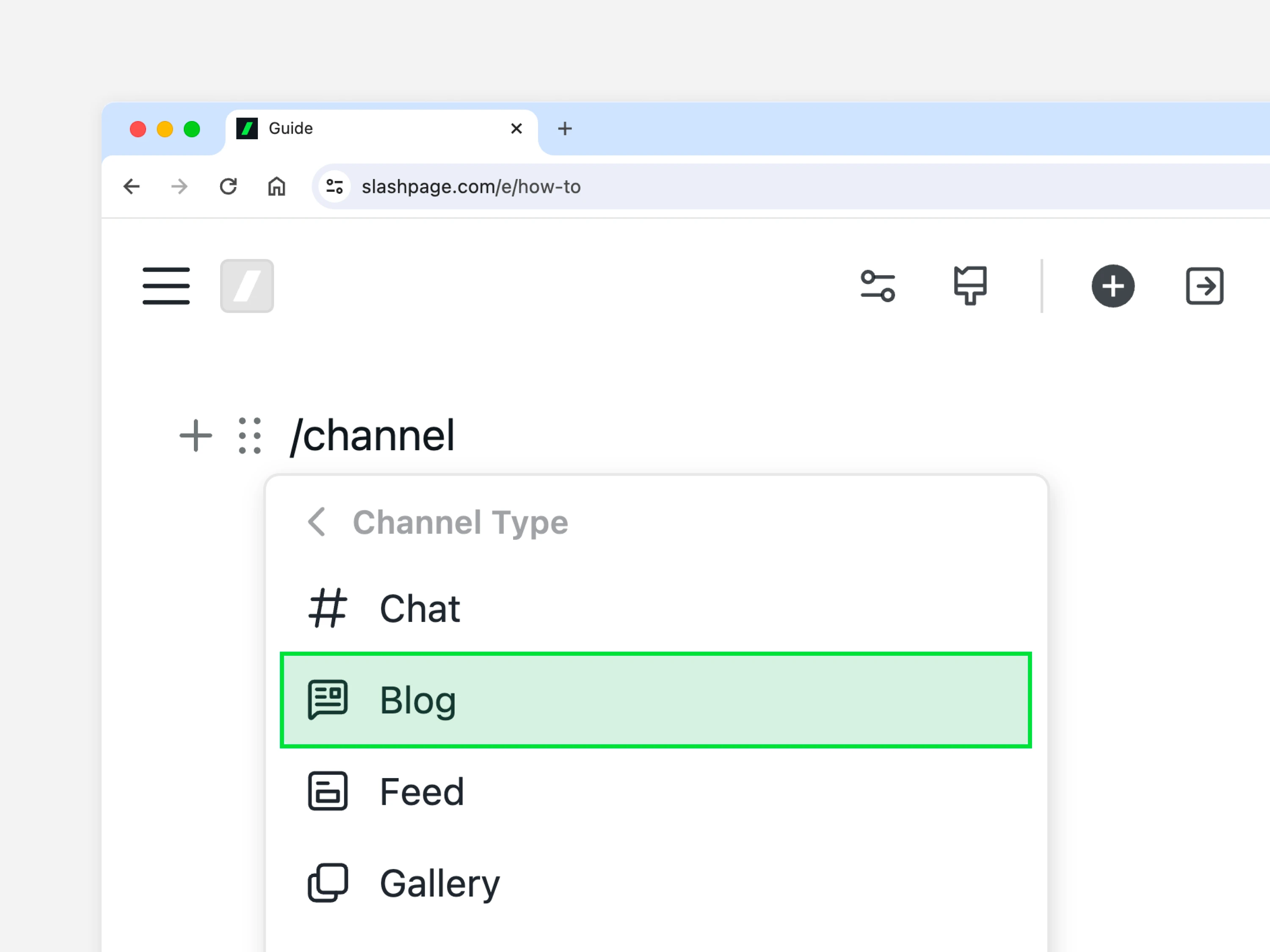1270x952 pixels.
Task: Close the Guide tab
Action: (x=516, y=129)
